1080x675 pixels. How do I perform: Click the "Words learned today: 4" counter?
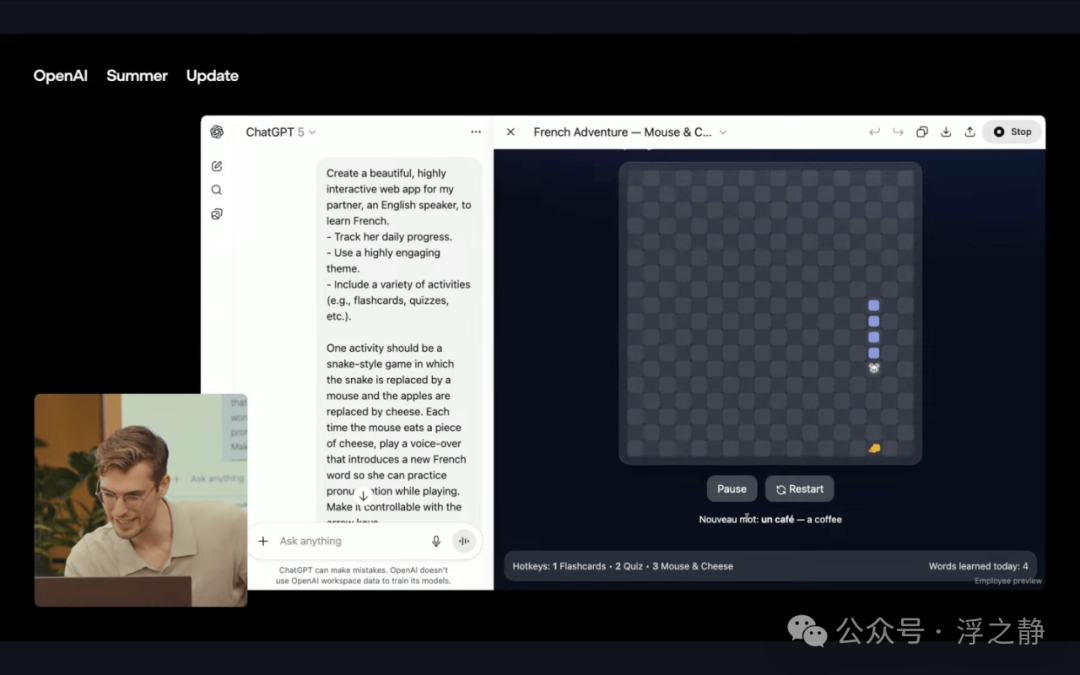coord(978,566)
